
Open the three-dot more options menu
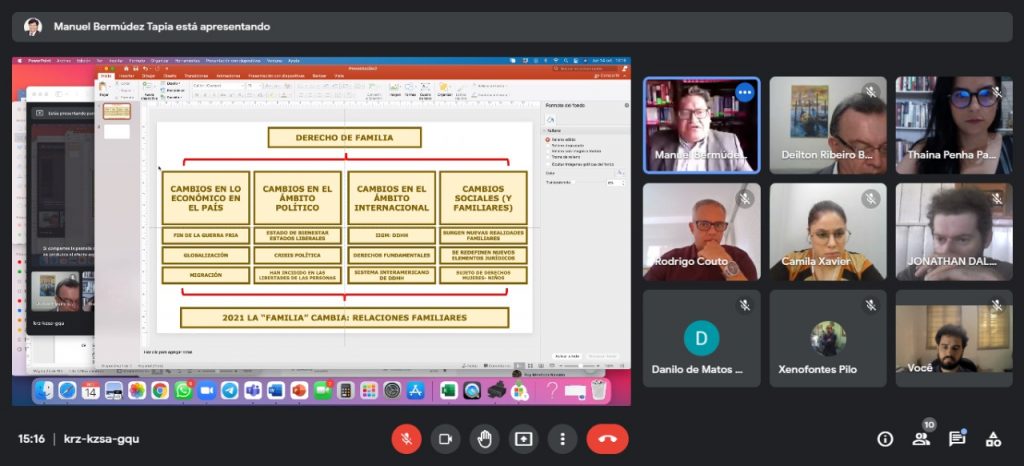click(x=562, y=439)
